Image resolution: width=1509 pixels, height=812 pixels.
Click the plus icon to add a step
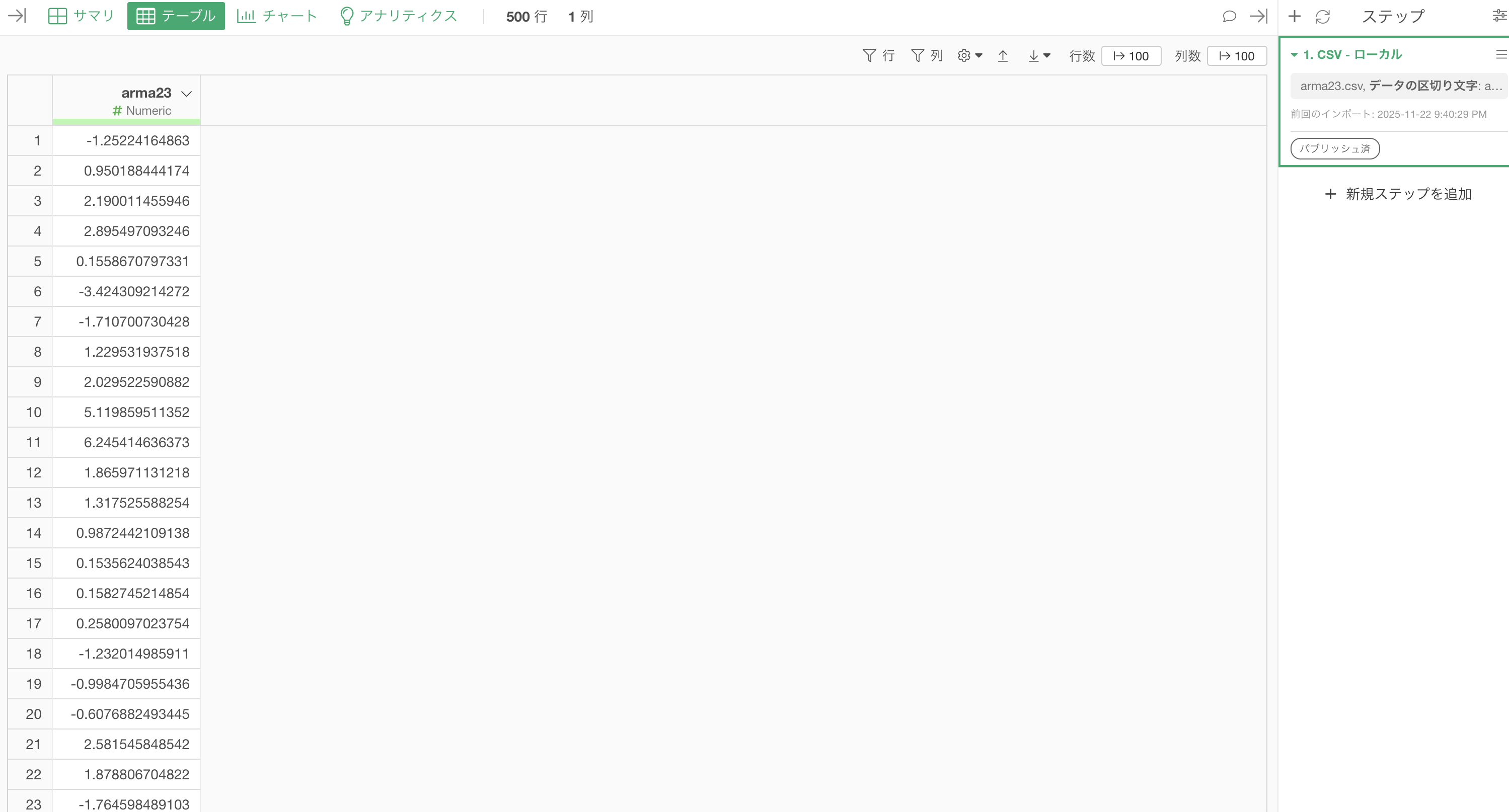[x=1294, y=16]
